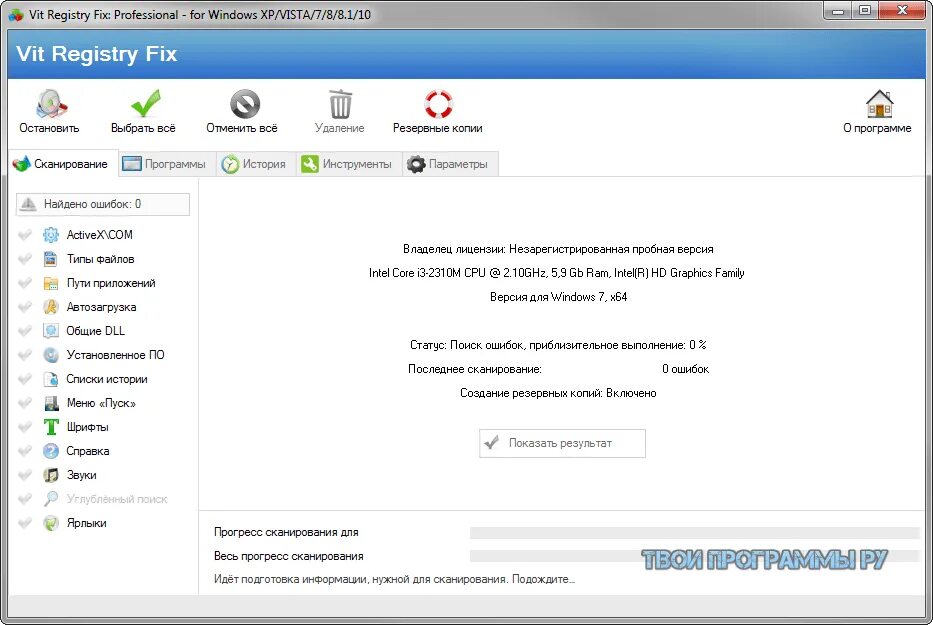The image size is (933, 625).
Task: Open Резервные копии lifebuoy icon
Action: 439,104
